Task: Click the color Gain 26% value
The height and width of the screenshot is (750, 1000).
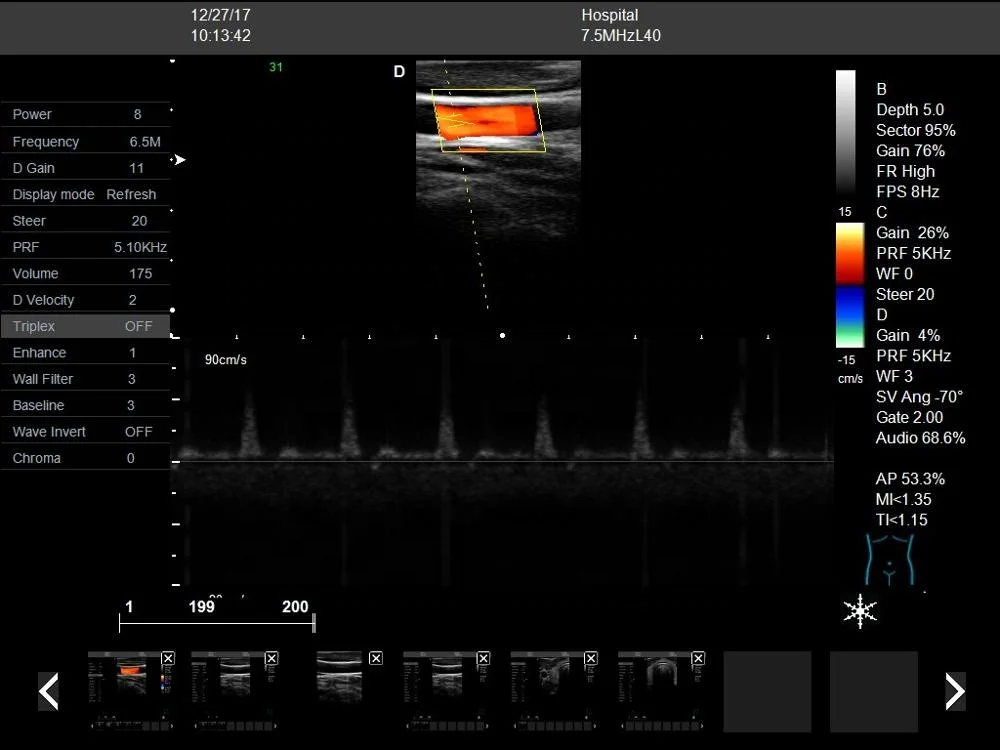Action: point(912,233)
